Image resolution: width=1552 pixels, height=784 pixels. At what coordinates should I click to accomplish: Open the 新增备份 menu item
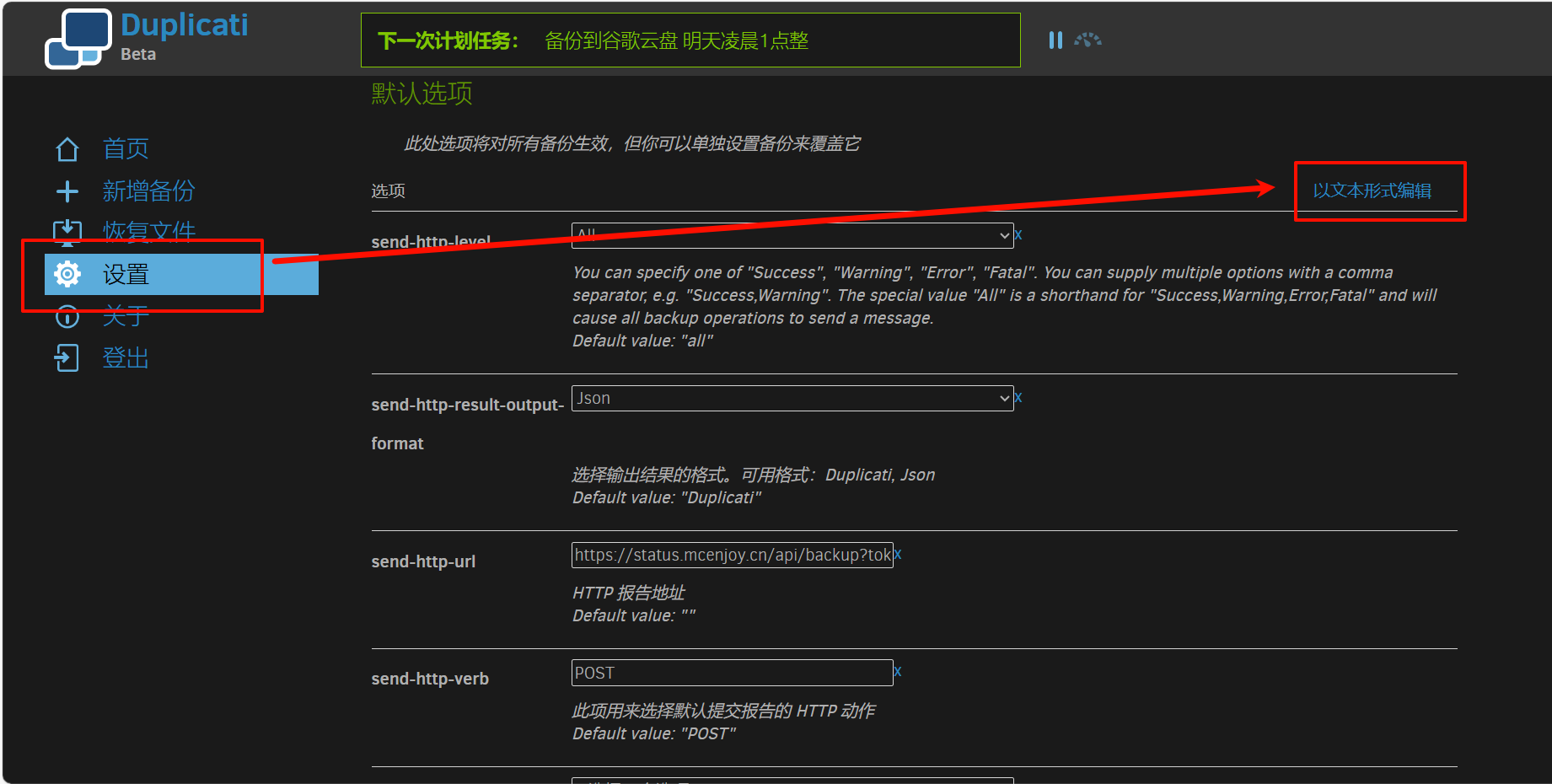coord(148,191)
